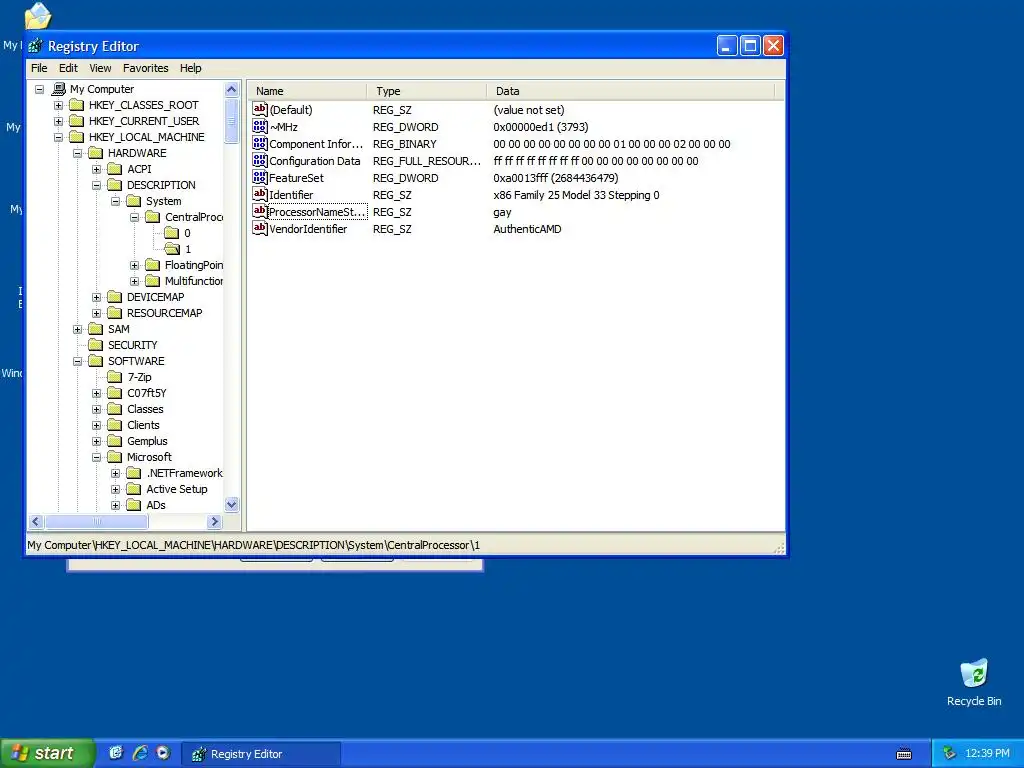Click the tree pane scroll up arrow
Viewport: 1024px width, 768px height.
pyautogui.click(x=232, y=89)
